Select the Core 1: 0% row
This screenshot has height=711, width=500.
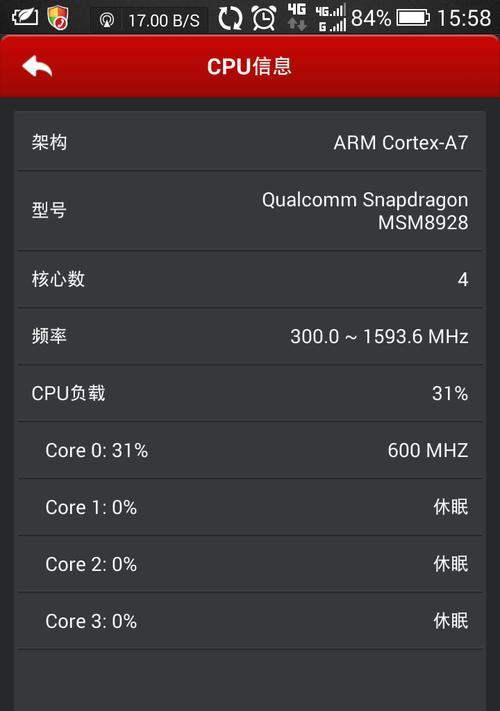(x=250, y=507)
